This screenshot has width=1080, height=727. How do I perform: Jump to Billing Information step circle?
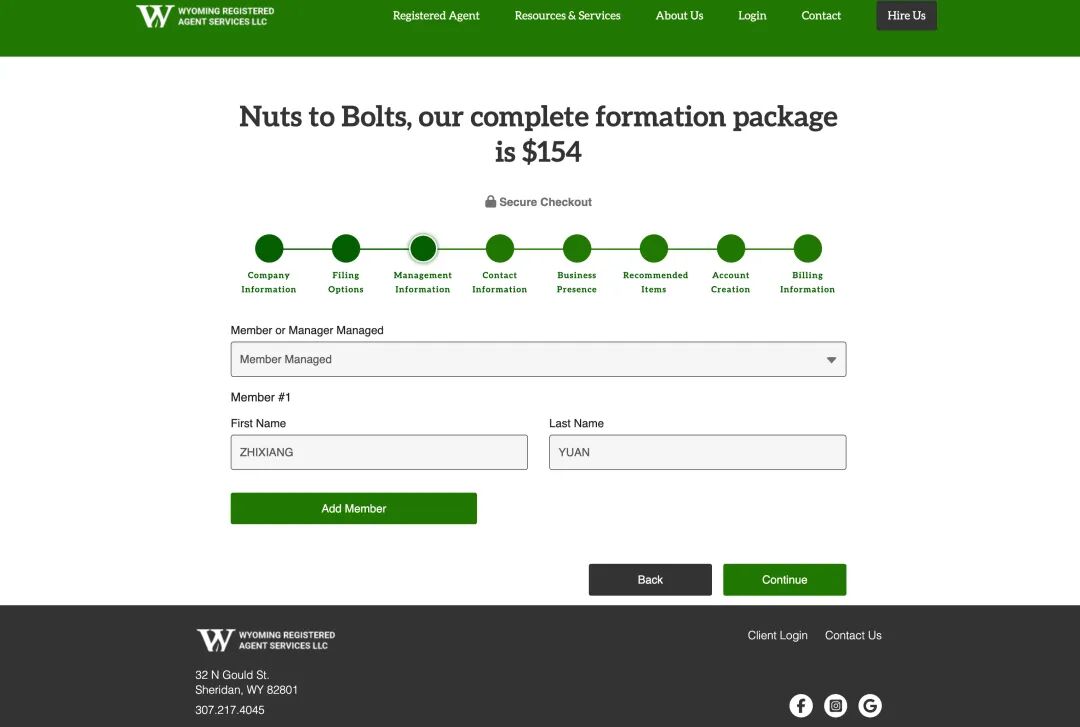[x=807, y=248]
